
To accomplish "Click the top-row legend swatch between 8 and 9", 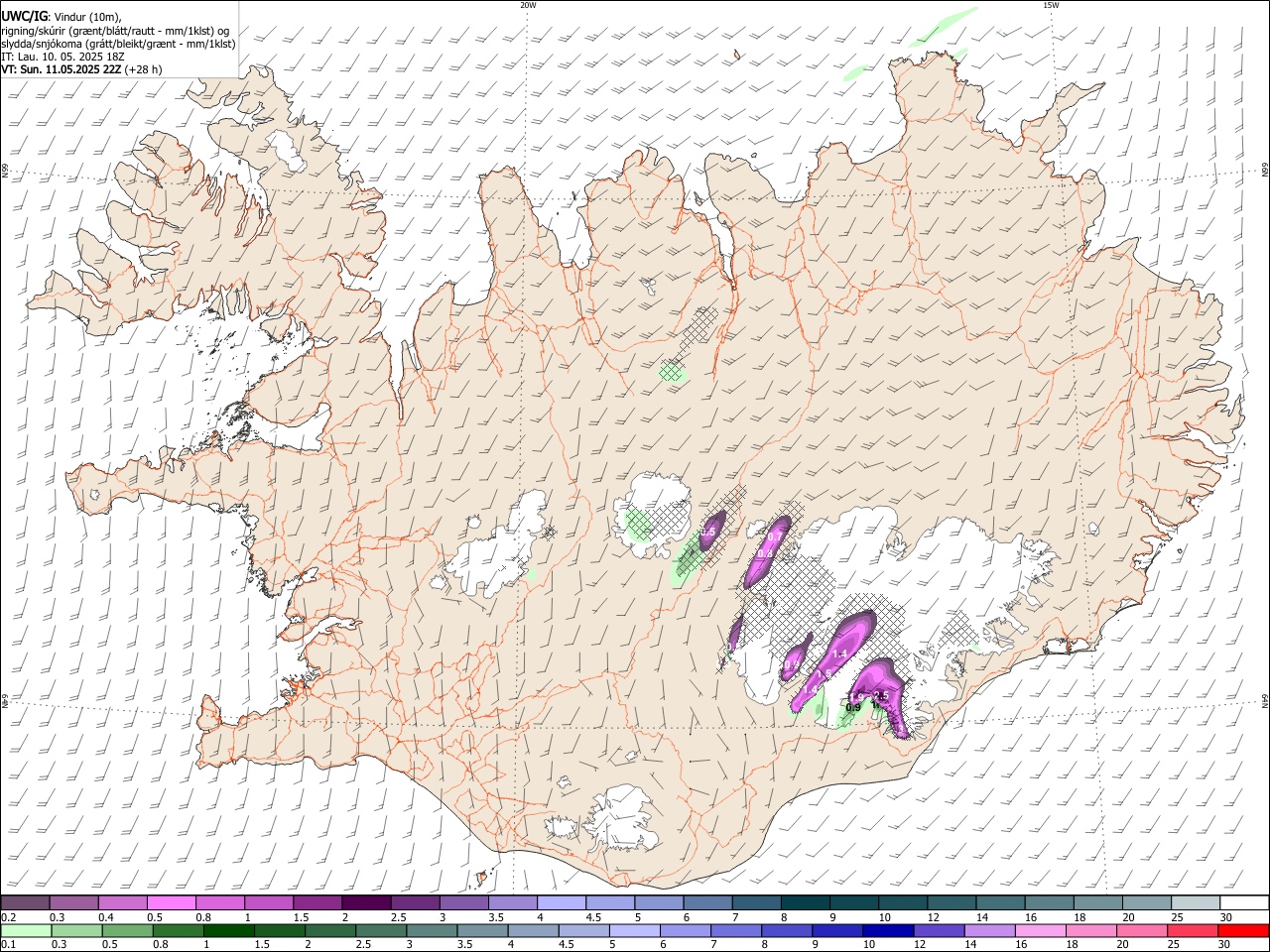I will tap(806, 902).
